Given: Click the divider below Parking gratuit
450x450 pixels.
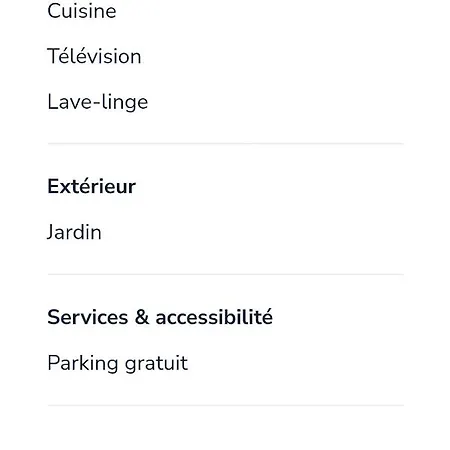Looking at the screenshot, I should [226, 406].
